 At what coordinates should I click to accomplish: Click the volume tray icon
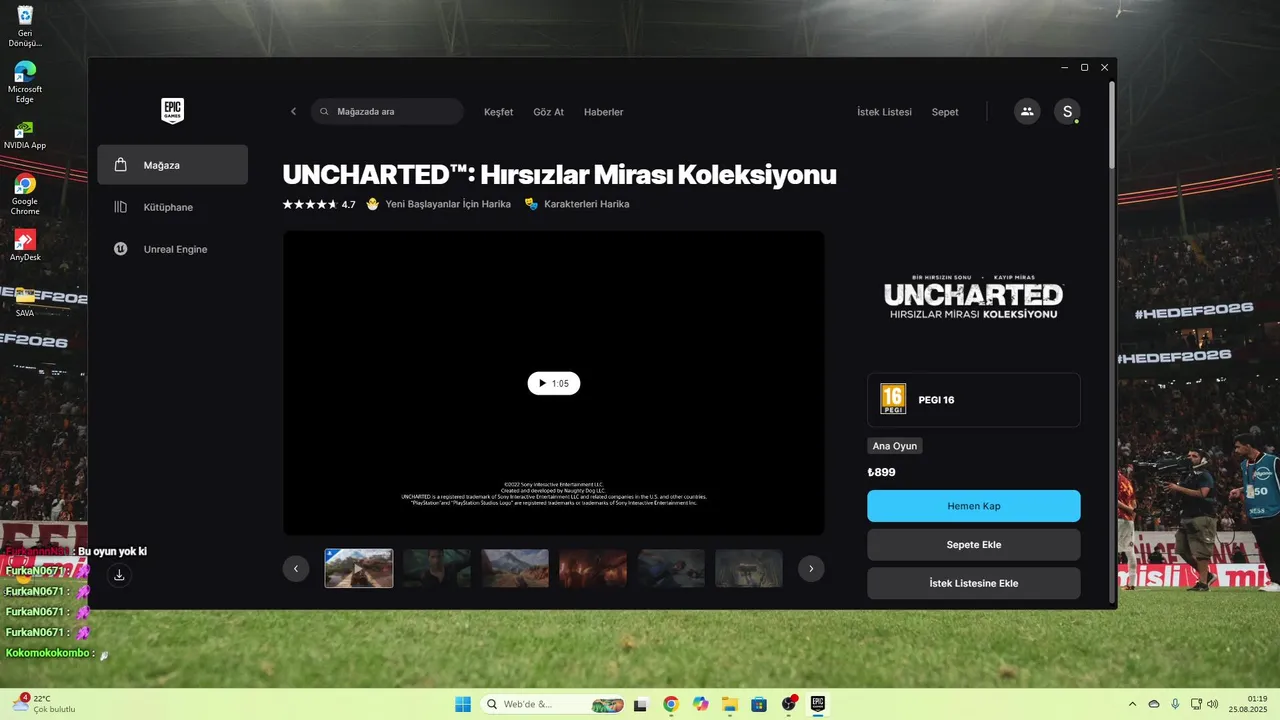tap(1213, 704)
